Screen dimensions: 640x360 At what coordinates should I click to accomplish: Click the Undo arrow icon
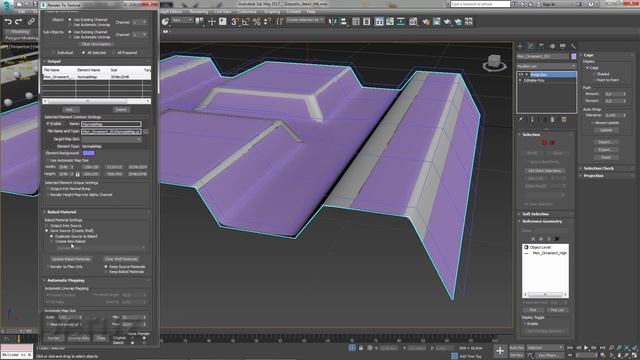8,22
